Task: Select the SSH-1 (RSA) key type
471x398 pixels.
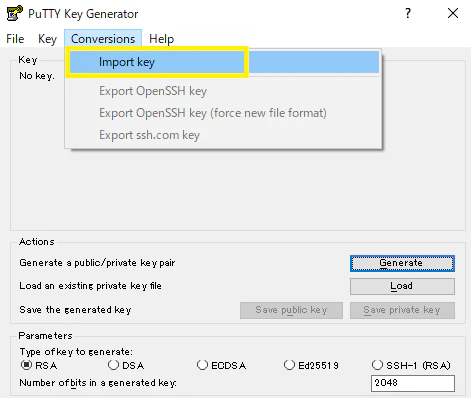Action: [x=411, y=365]
